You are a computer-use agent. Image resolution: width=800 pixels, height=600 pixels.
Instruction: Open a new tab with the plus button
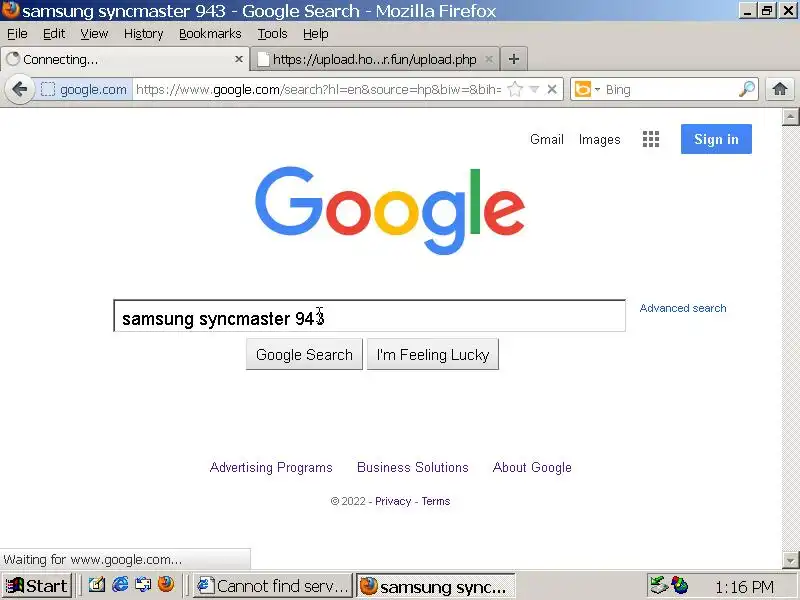click(514, 59)
